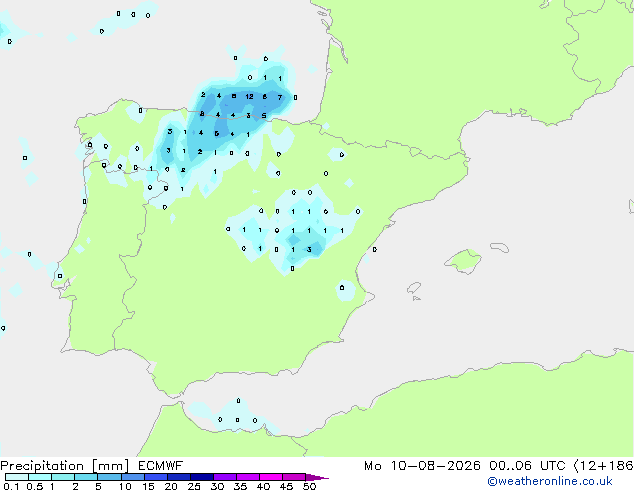
Task: Select the 2–5 mm legend color swatch
Action: (86, 477)
